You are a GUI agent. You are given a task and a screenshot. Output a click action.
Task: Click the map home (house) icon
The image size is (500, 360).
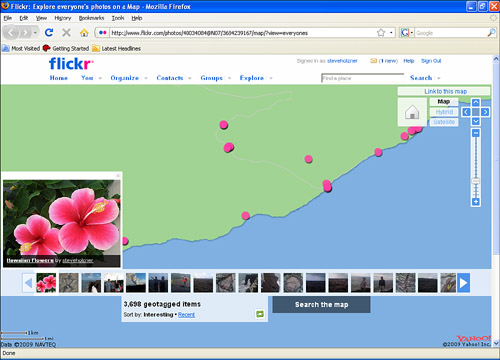tap(412, 112)
